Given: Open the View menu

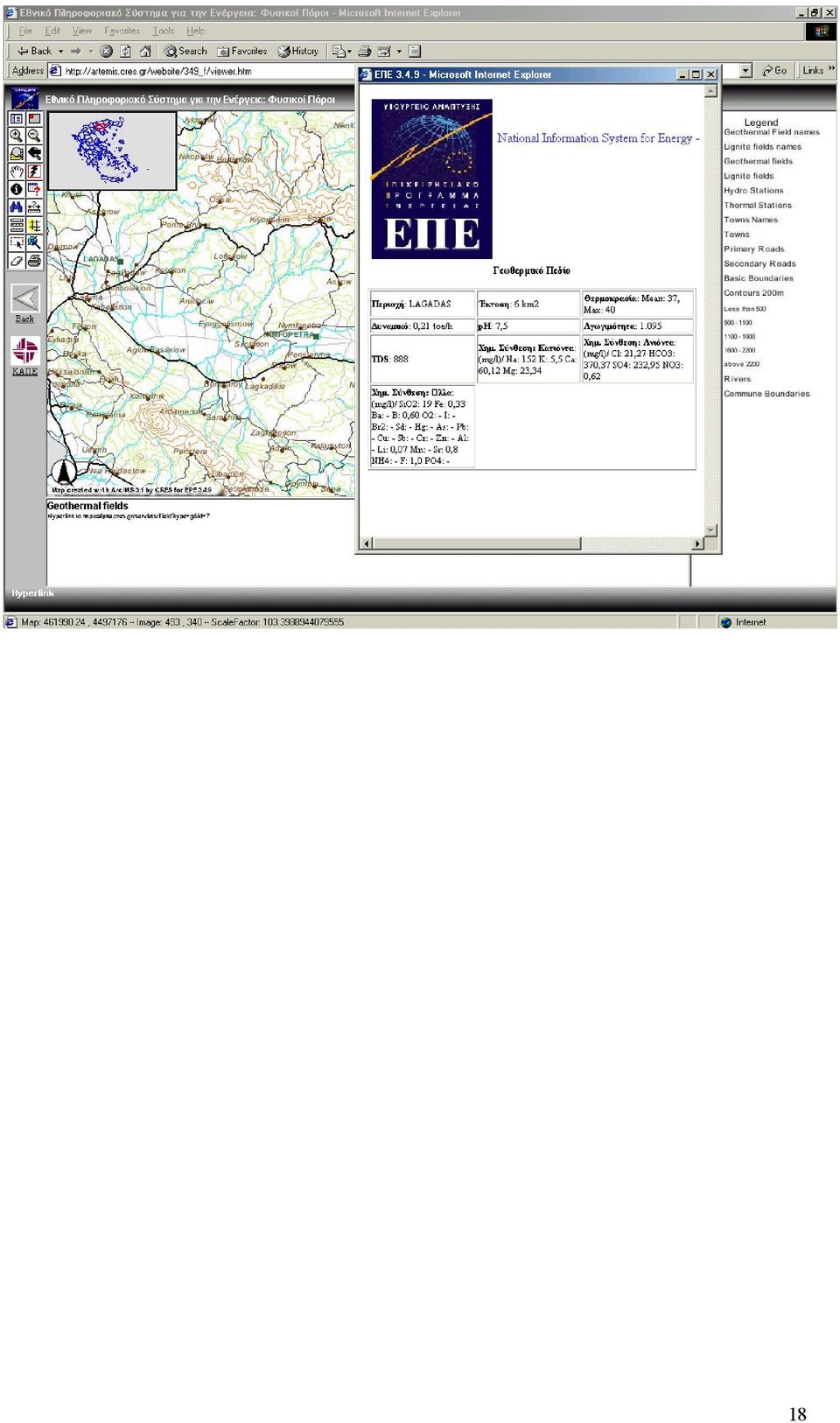Looking at the screenshot, I should click(x=82, y=31).
